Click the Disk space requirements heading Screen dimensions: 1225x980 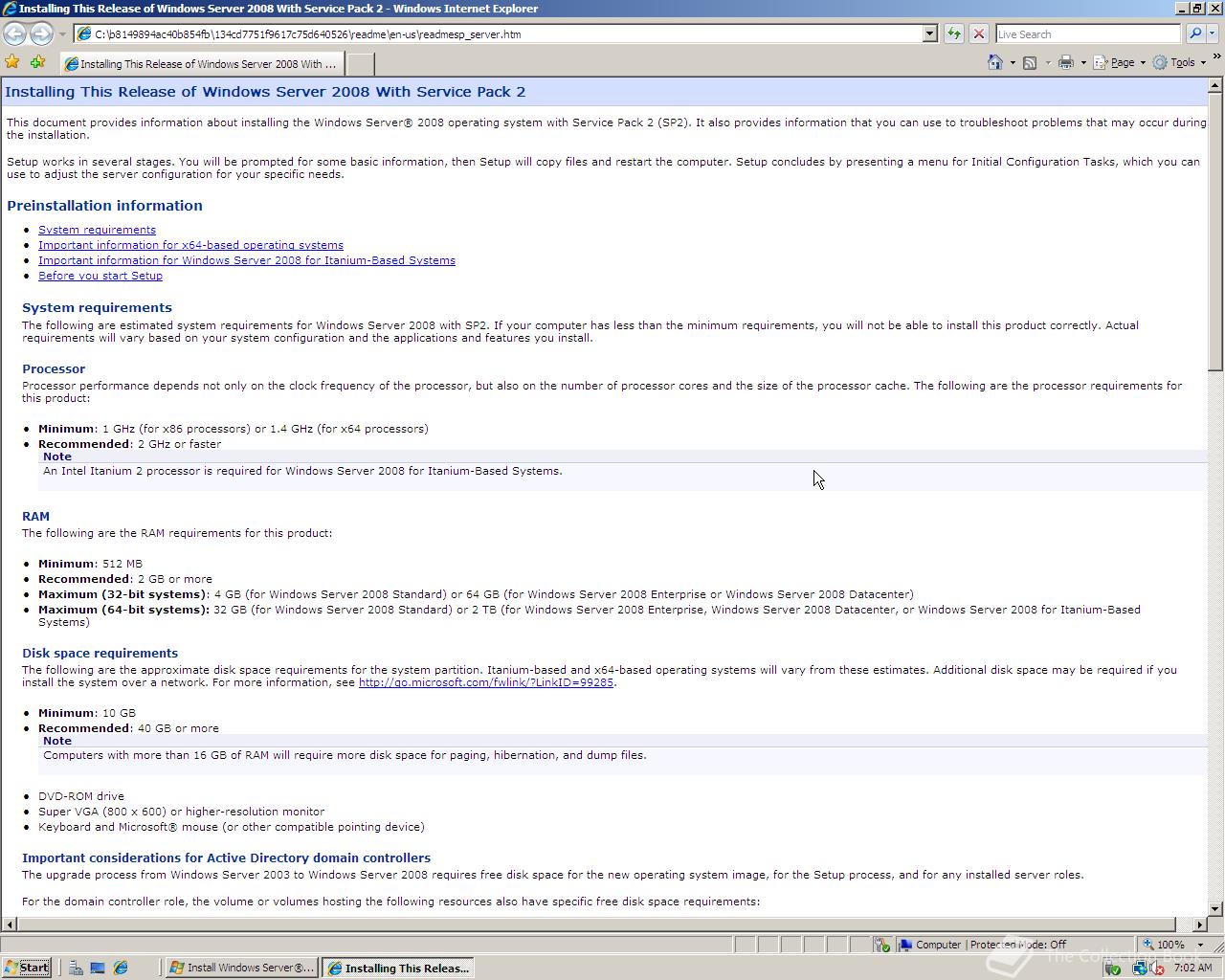[x=100, y=653]
